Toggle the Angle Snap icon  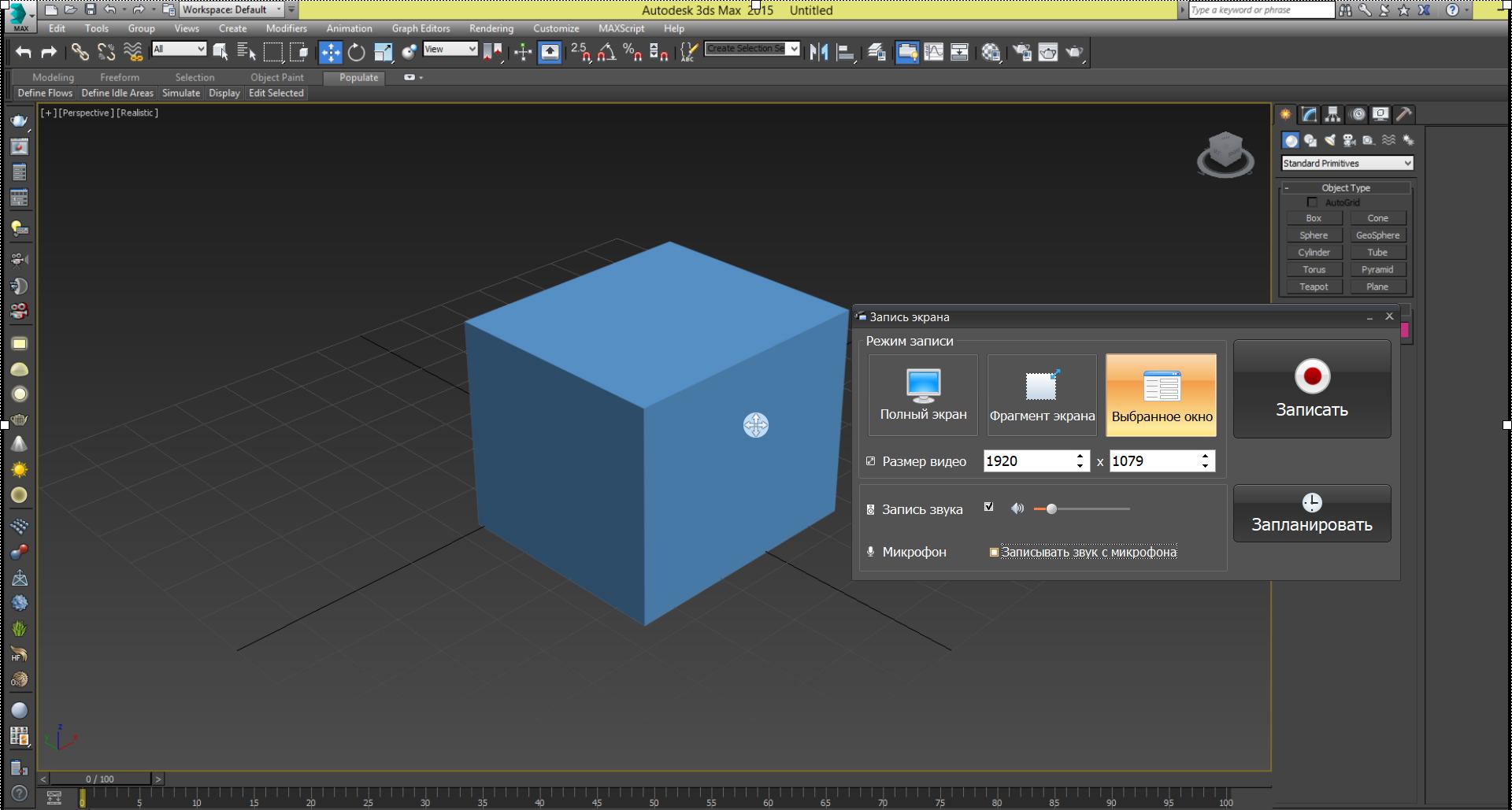coord(606,53)
